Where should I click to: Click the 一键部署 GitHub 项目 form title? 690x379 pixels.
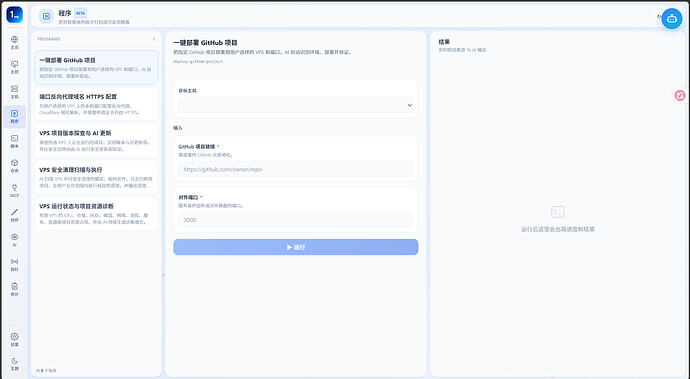pyautogui.click(x=206, y=43)
